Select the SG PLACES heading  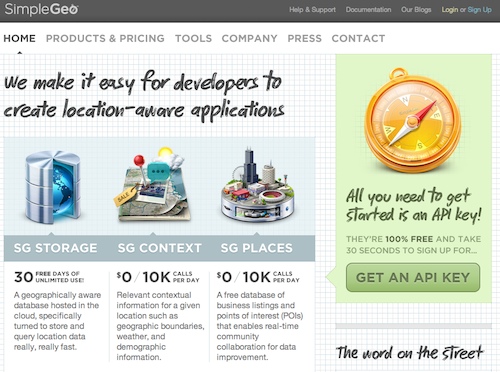point(257,248)
